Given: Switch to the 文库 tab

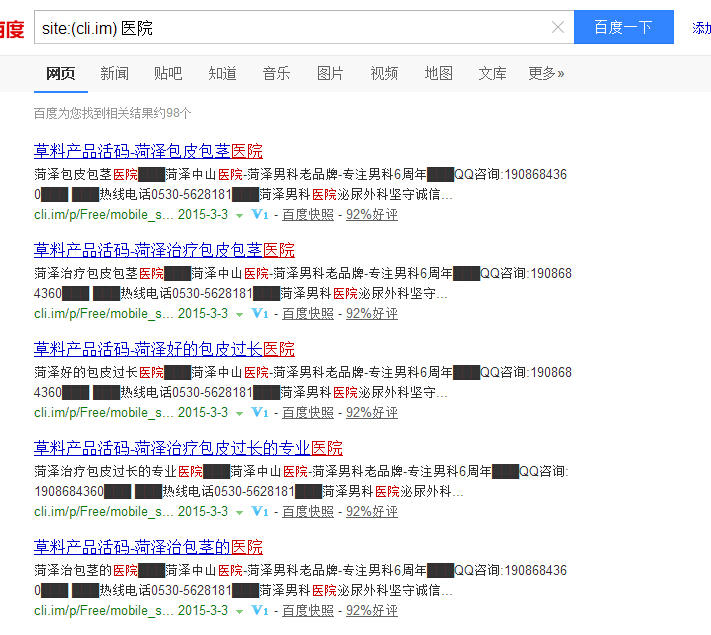Looking at the screenshot, I should pyautogui.click(x=492, y=73).
